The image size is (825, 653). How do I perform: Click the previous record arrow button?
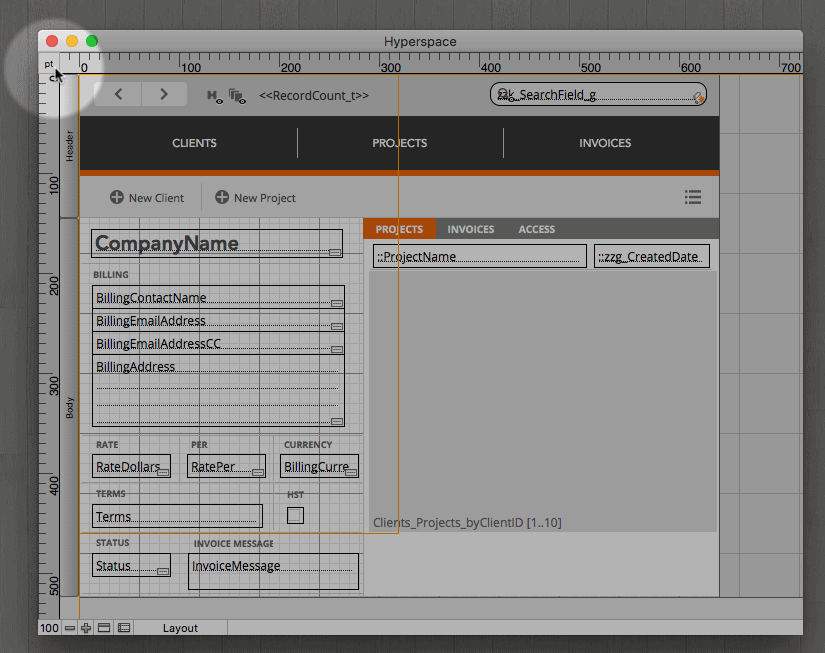pos(118,94)
